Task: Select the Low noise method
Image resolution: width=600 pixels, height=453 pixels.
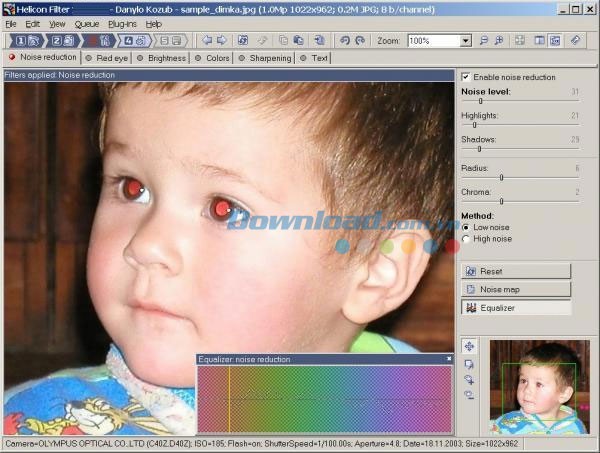Action: click(x=466, y=227)
